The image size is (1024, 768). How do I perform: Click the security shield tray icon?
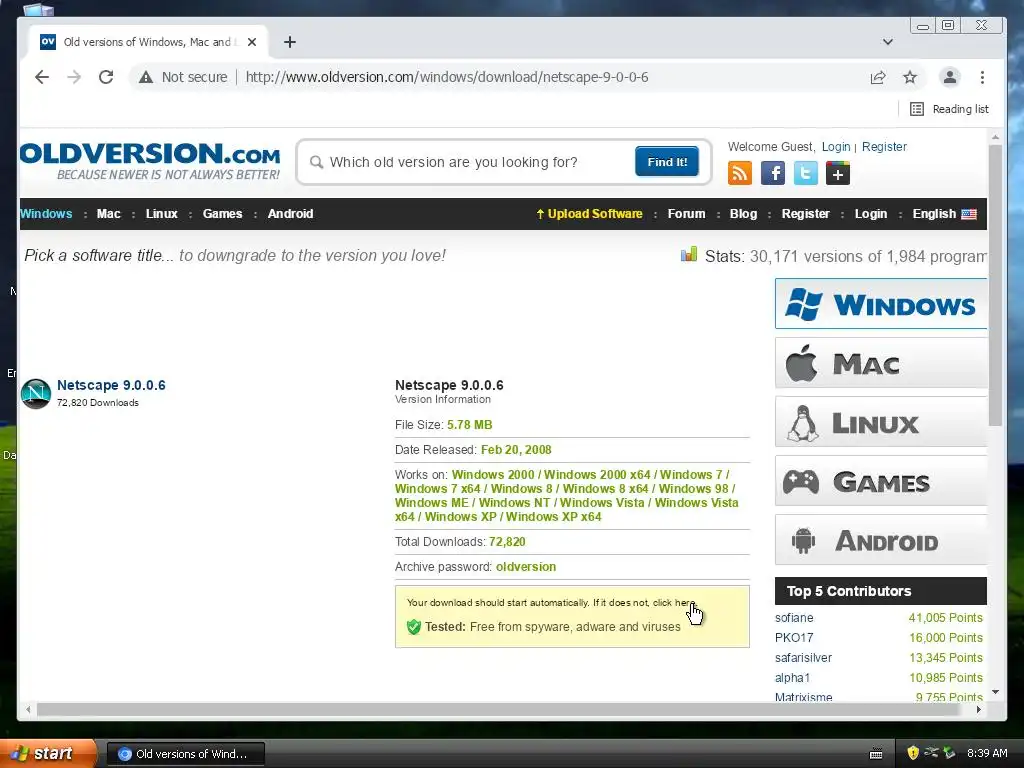coord(912,753)
